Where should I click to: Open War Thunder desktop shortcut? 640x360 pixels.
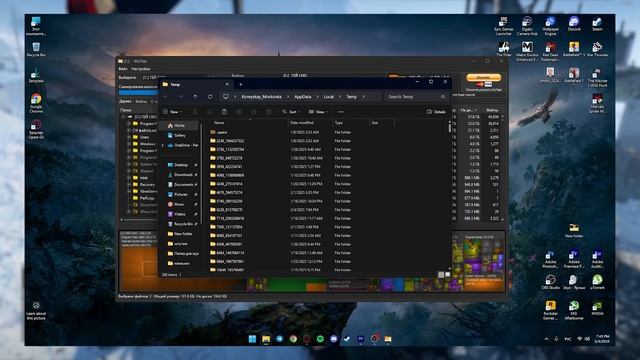pos(597,49)
